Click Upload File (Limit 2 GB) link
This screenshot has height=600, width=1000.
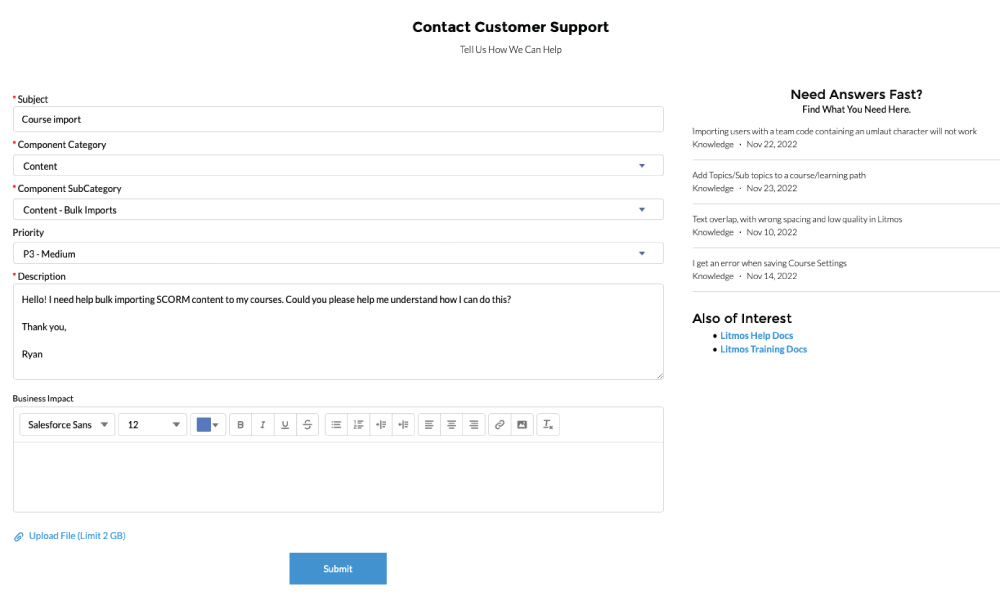tap(77, 536)
